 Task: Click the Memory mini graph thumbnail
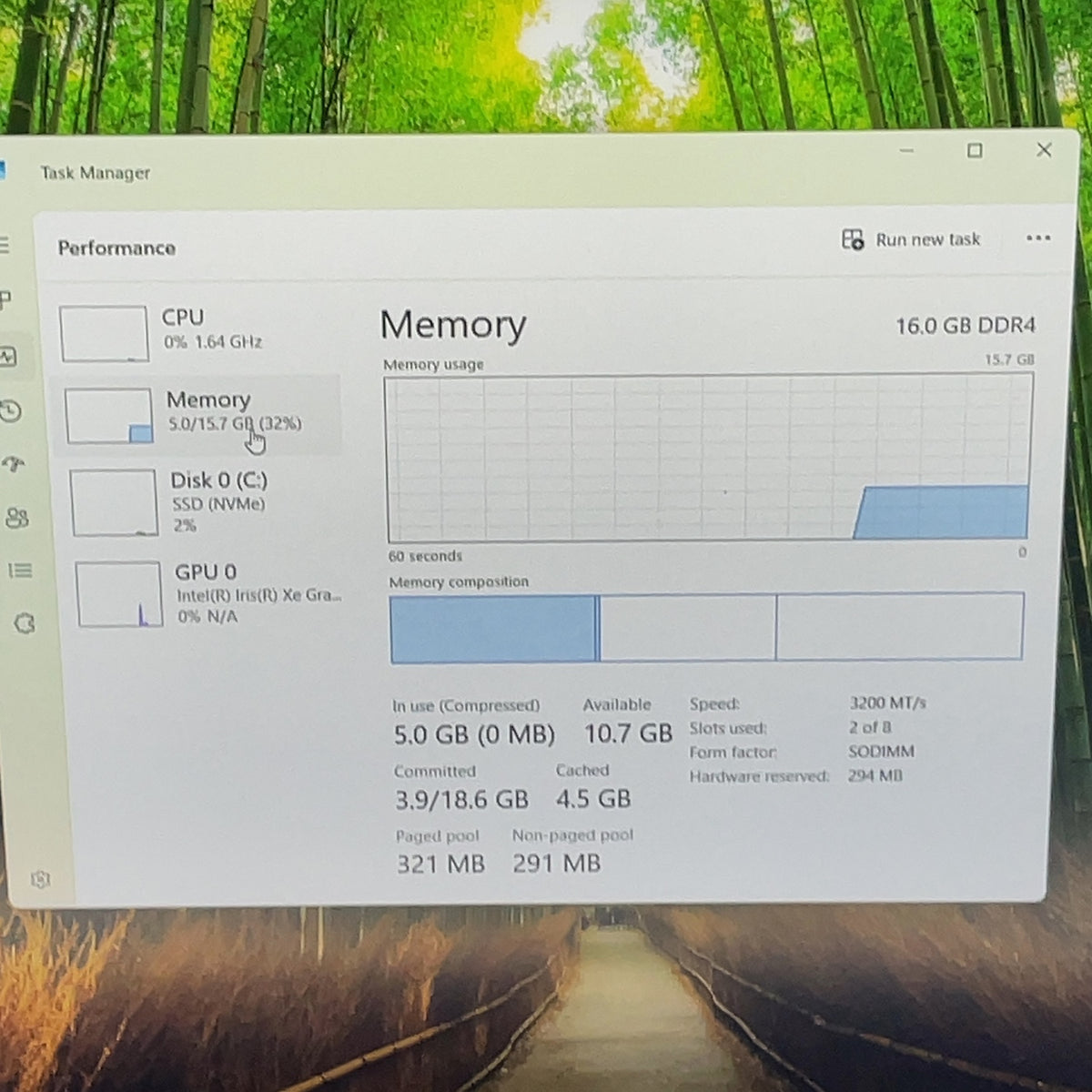(109, 417)
